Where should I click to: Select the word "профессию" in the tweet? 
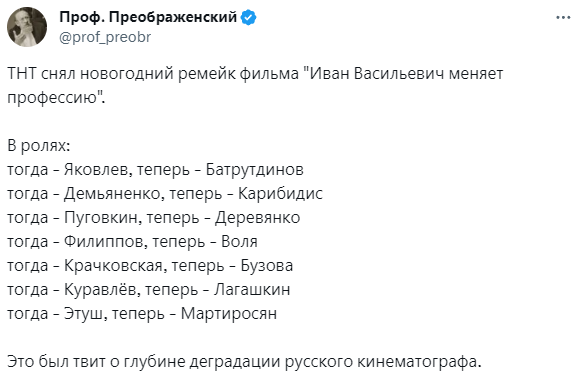[x=52, y=98]
